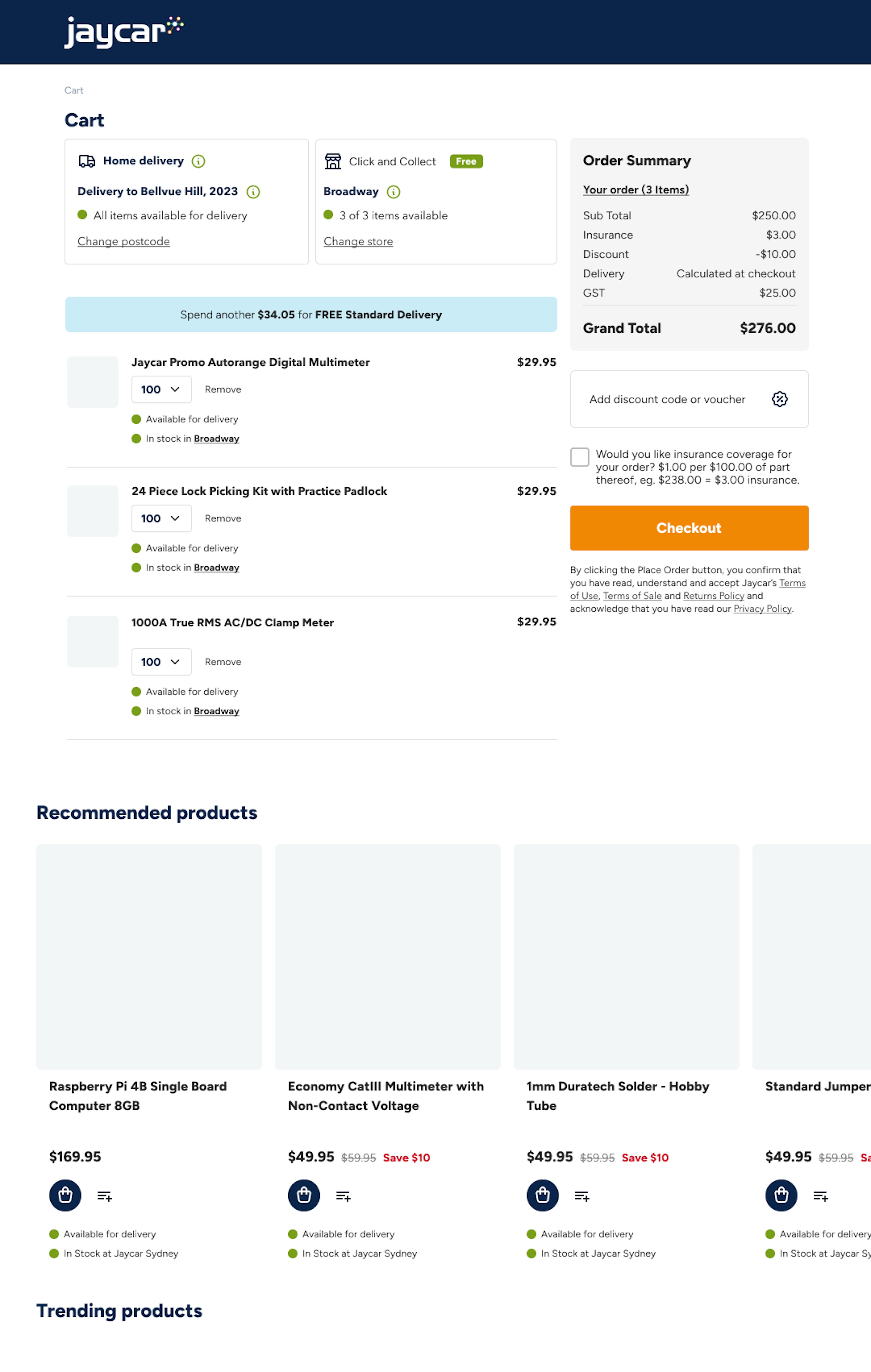Image resolution: width=871 pixels, height=1372 pixels.
Task: Click info icon beside Bellvue Hill delivery
Action: click(253, 192)
